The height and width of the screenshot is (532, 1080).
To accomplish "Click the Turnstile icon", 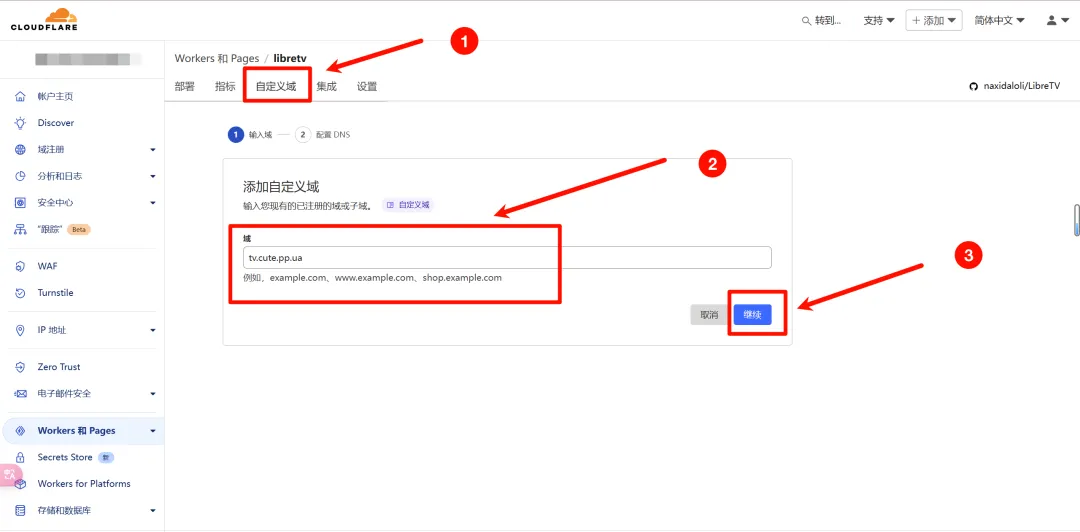I will click(21, 293).
